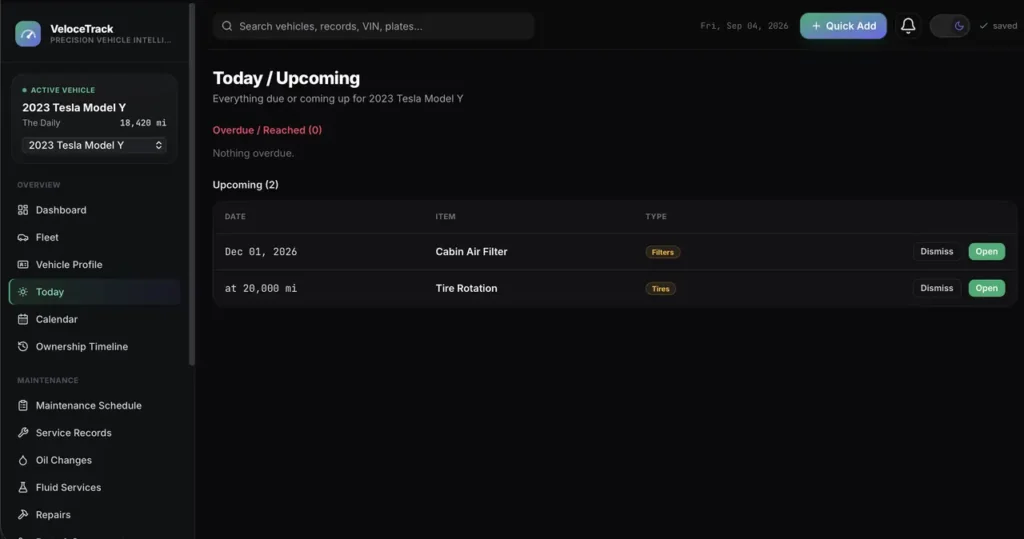The image size is (1024, 539).
Task: Click the VeloceTrack speedometer logo icon
Action: [x=28, y=34]
